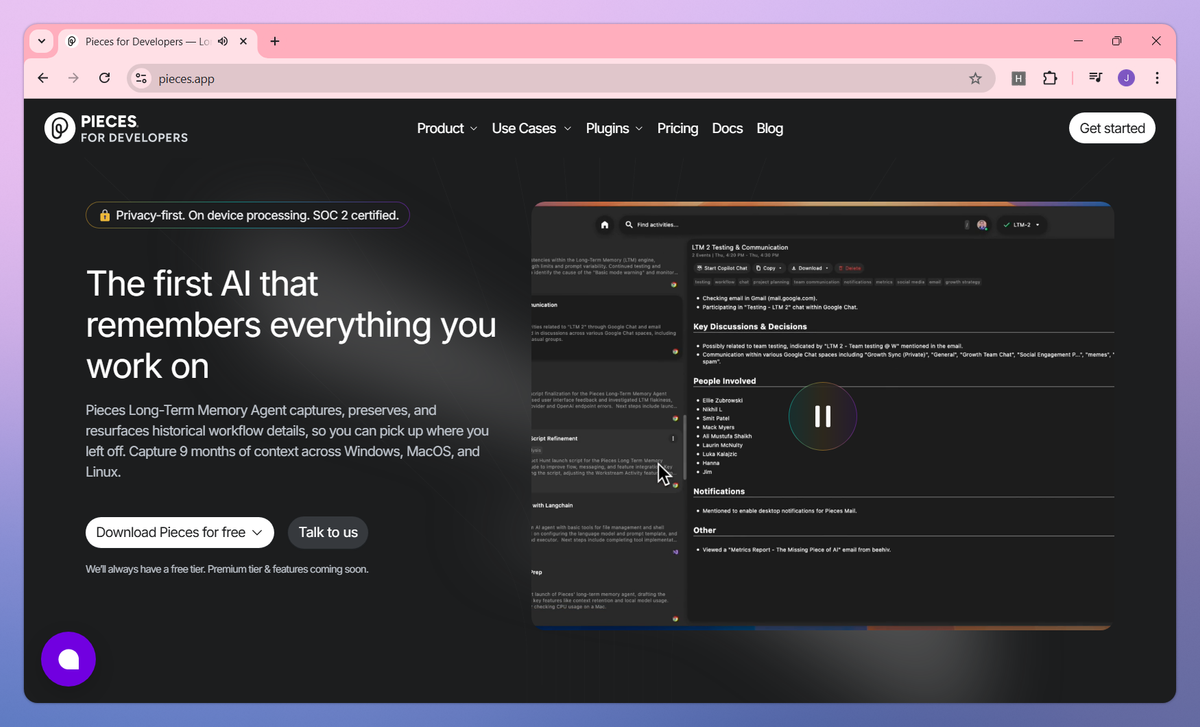Click the "Ellie Zubrowski" name in the video
The image size is (1200, 727).
click(x=723, y=400)
